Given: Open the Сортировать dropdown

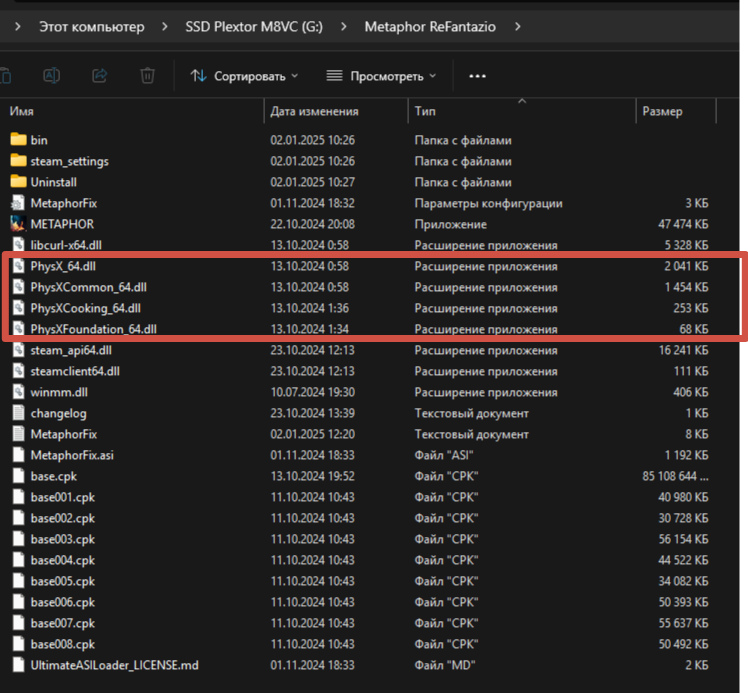Looking at the screenshot, I should tap(244, 76).
